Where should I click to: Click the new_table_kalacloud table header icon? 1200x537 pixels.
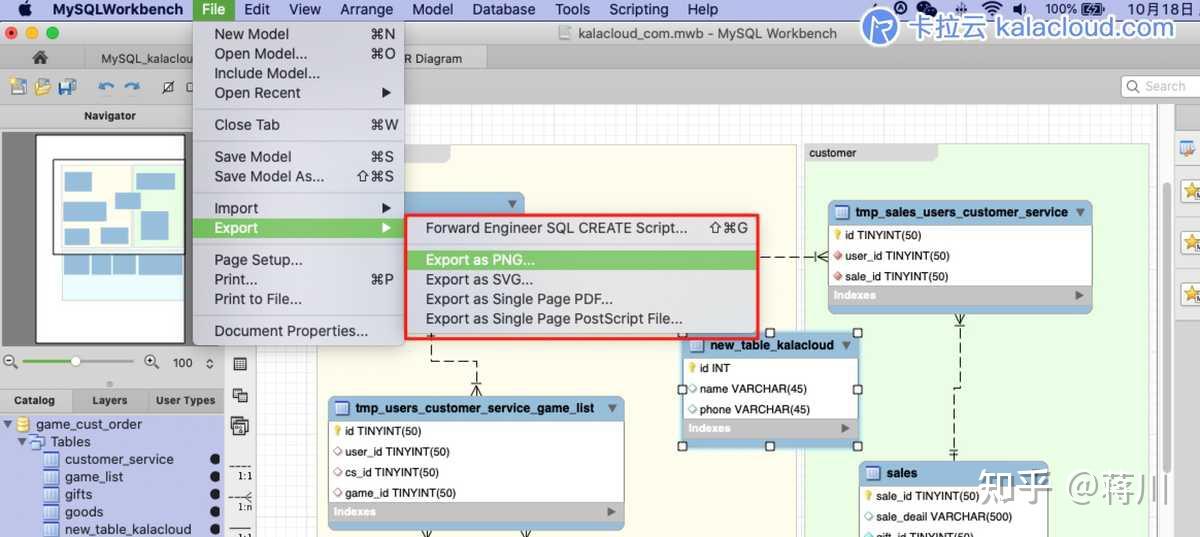click(x=697, y=345)
